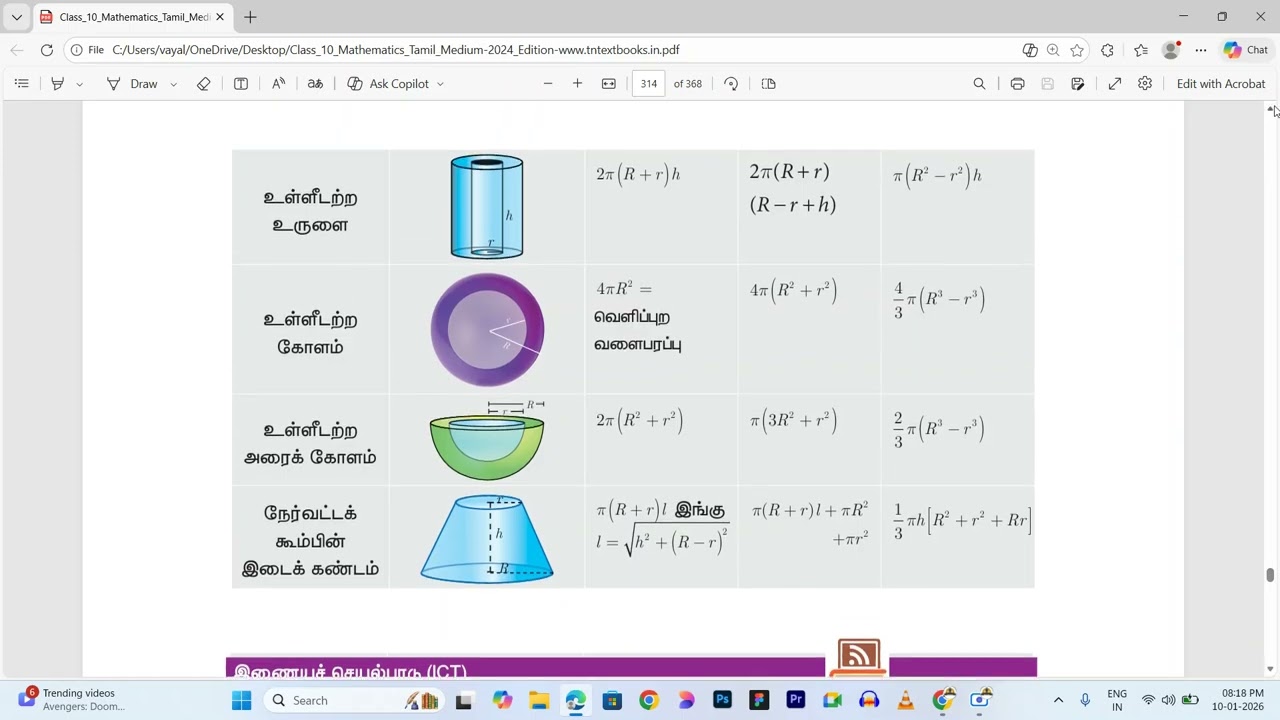This screenshot has width=1280, height=720.
Task: Open the Draw tool options dropdown
Action: 173,84
